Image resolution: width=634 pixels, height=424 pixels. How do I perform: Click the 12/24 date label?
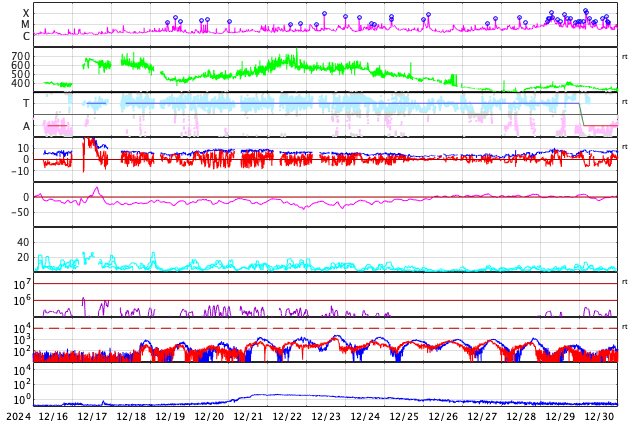click(x=365, y=416)
